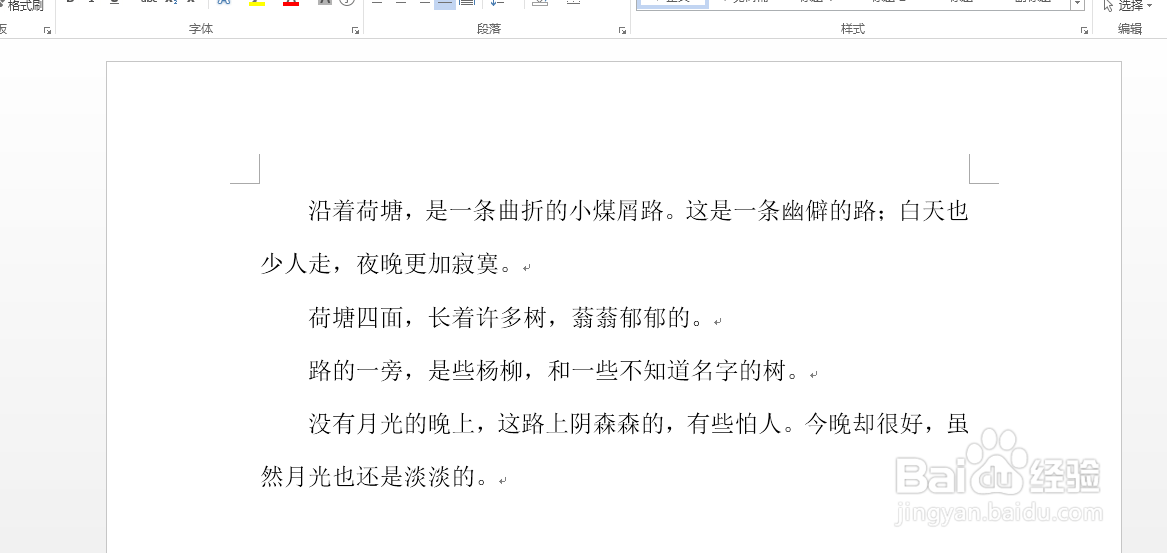The image size is (1167, 553).
Task: Click the phrase "没有月光的晚上"
Action: click(391, 424)
